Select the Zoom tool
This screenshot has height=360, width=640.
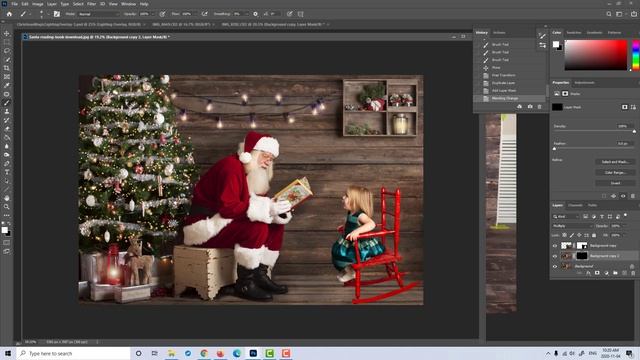(x=7, y=207)
